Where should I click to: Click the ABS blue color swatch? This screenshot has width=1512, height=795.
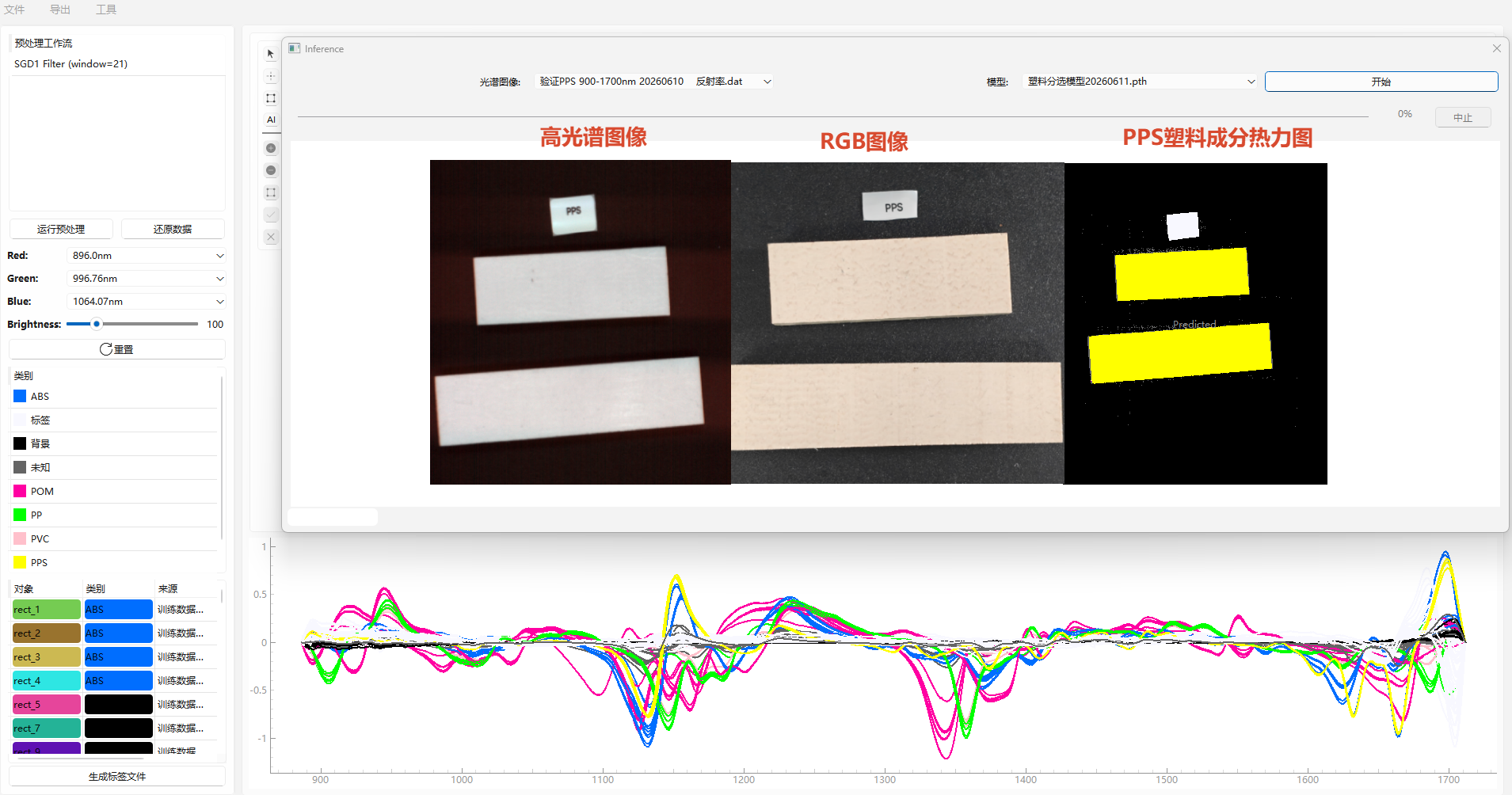point(20,396)
